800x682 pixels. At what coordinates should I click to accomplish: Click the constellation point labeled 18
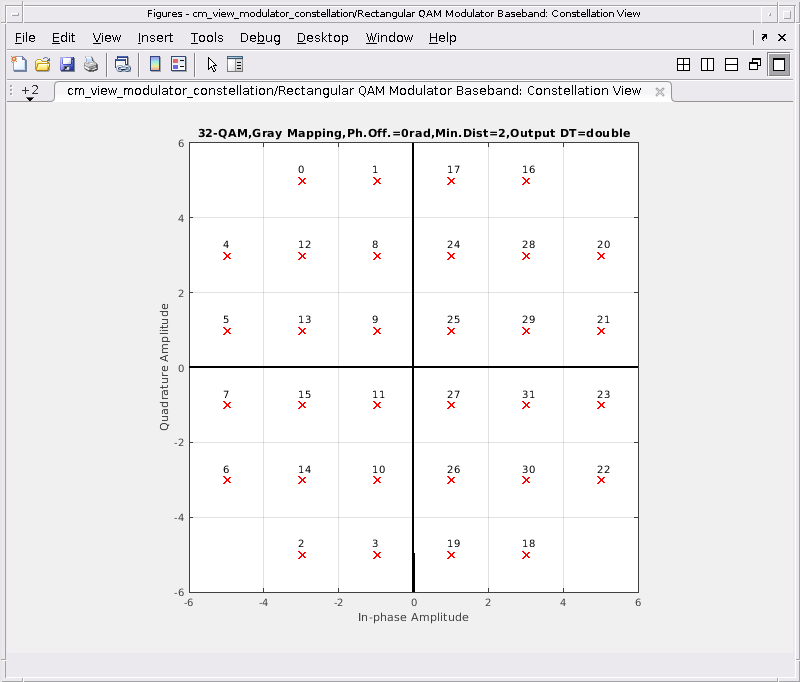[x=526, y=555]
